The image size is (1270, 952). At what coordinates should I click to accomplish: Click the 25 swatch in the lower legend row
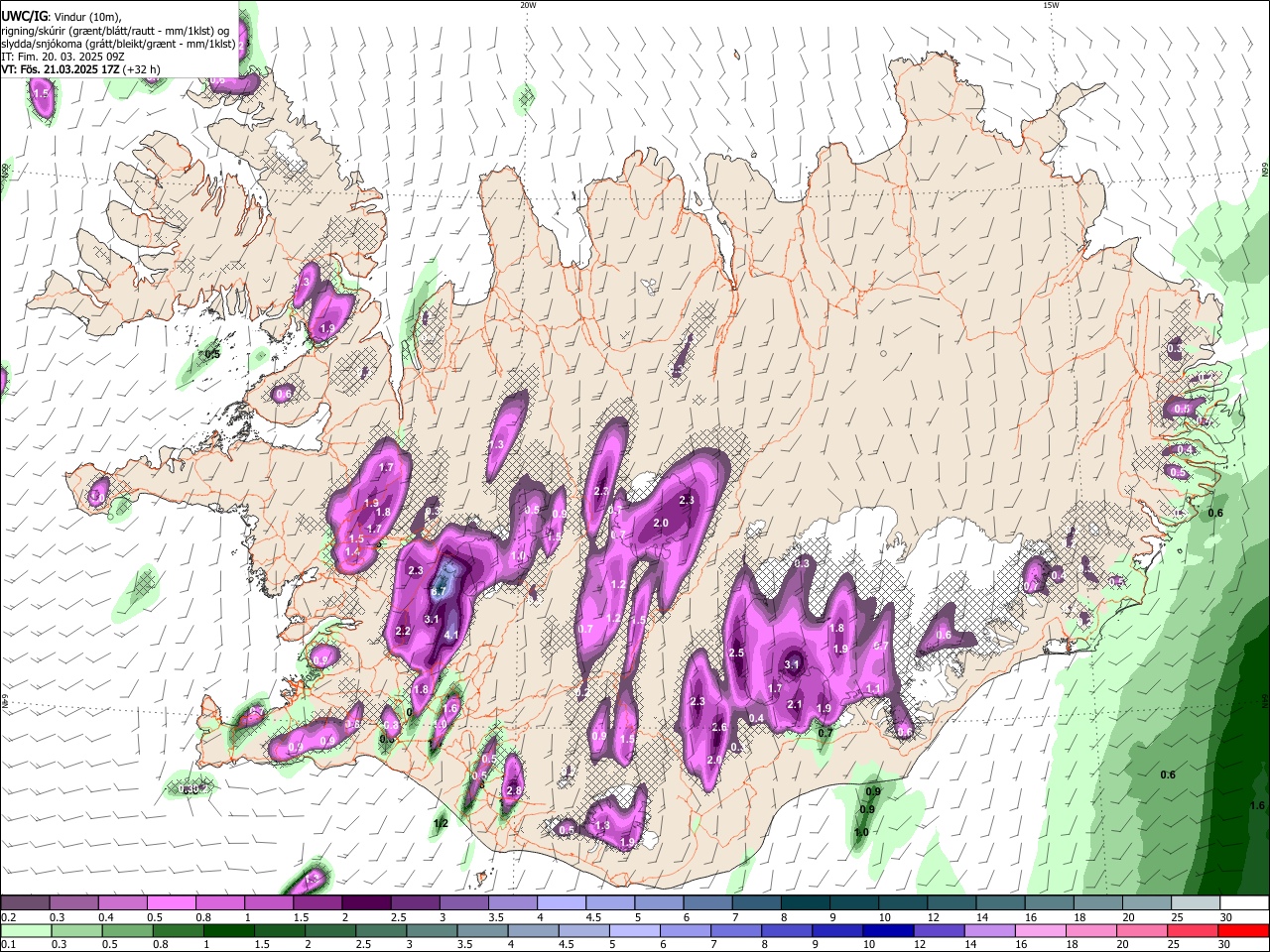[x=1194, y=931]
